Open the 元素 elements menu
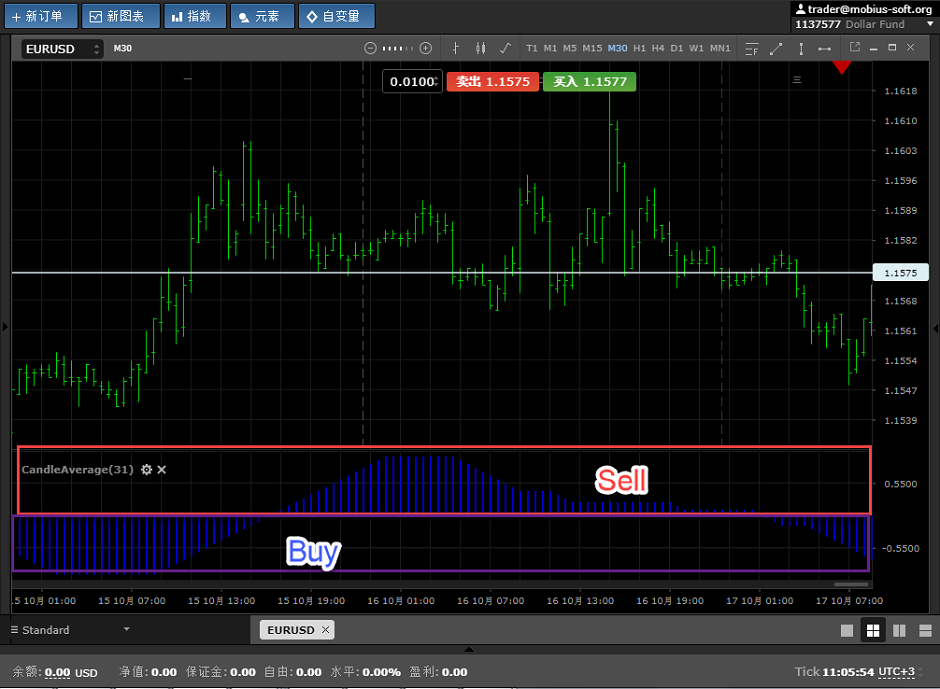The height and width of the screenshot is (689, 940). pos(262,16)
